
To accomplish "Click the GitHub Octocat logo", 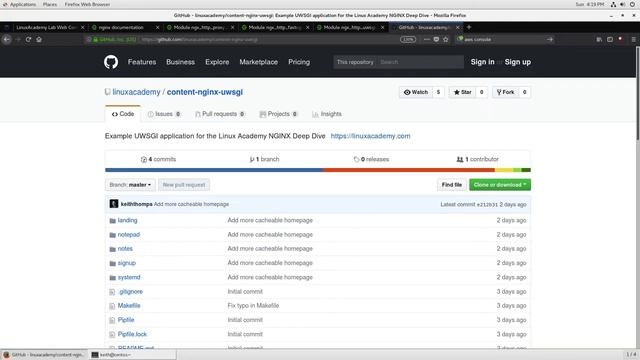I will (111, 62).
